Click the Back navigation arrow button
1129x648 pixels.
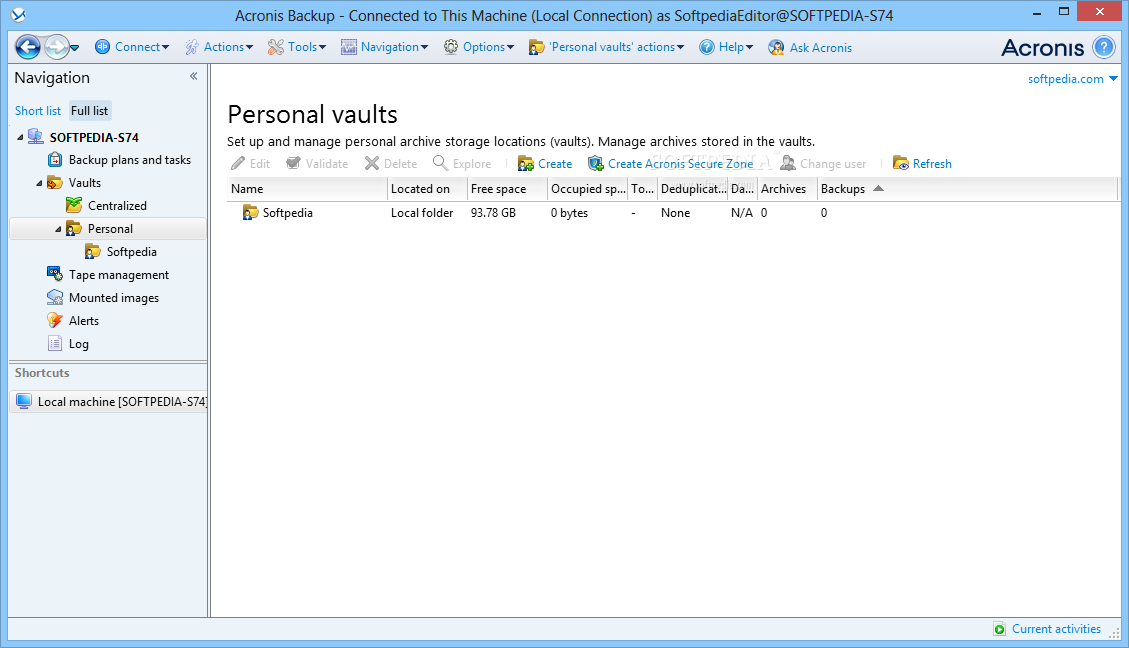[x=28, y=48]
